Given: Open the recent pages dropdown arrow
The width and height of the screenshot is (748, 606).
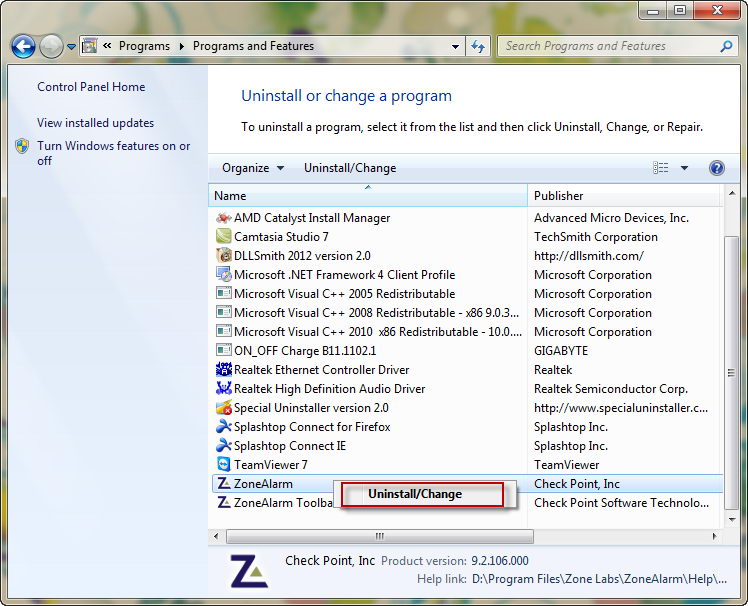Looking at the screenshot, I should click(x=72, y=47).
